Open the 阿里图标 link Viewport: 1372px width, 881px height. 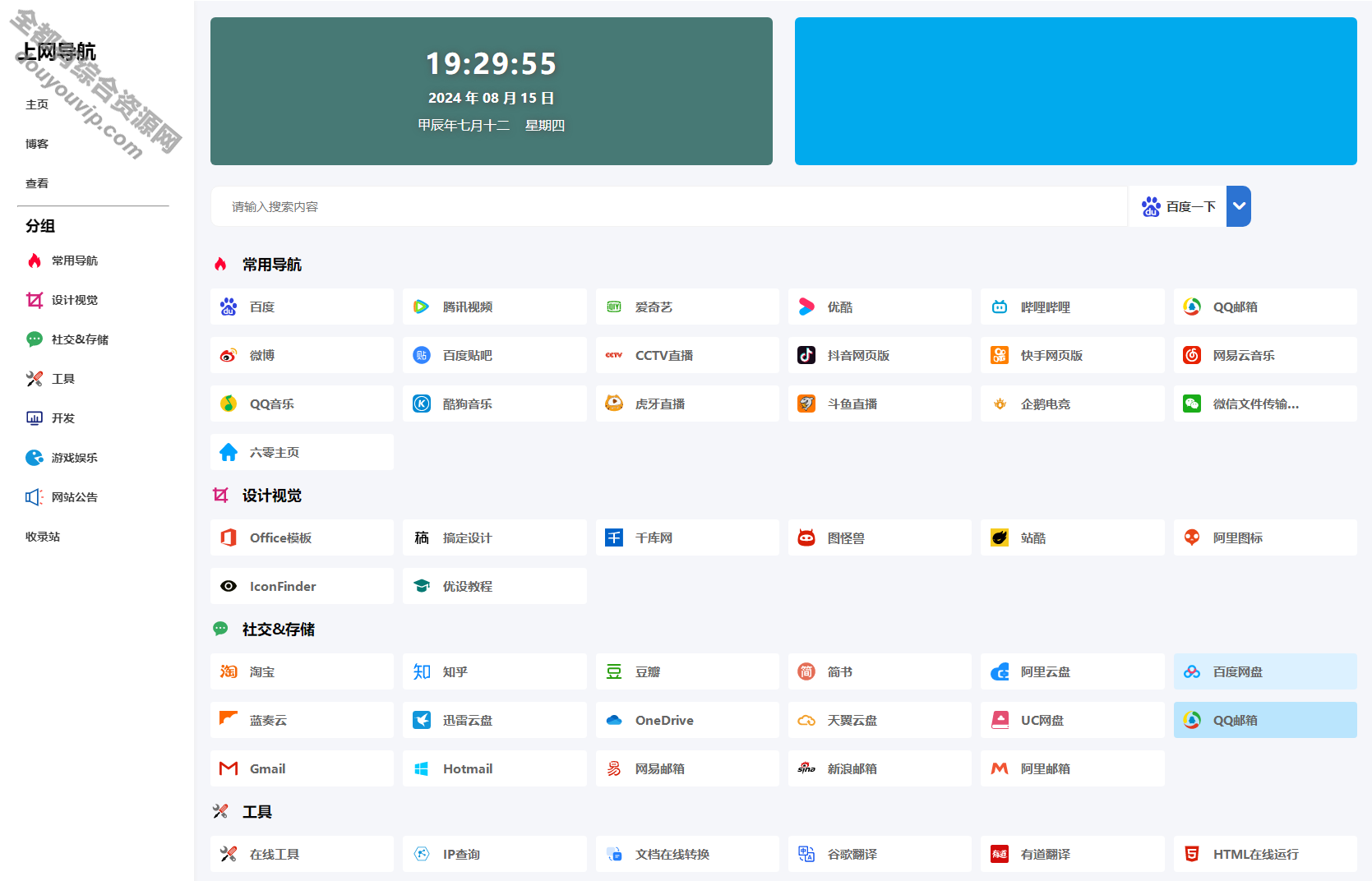(x=1265, y=537)
